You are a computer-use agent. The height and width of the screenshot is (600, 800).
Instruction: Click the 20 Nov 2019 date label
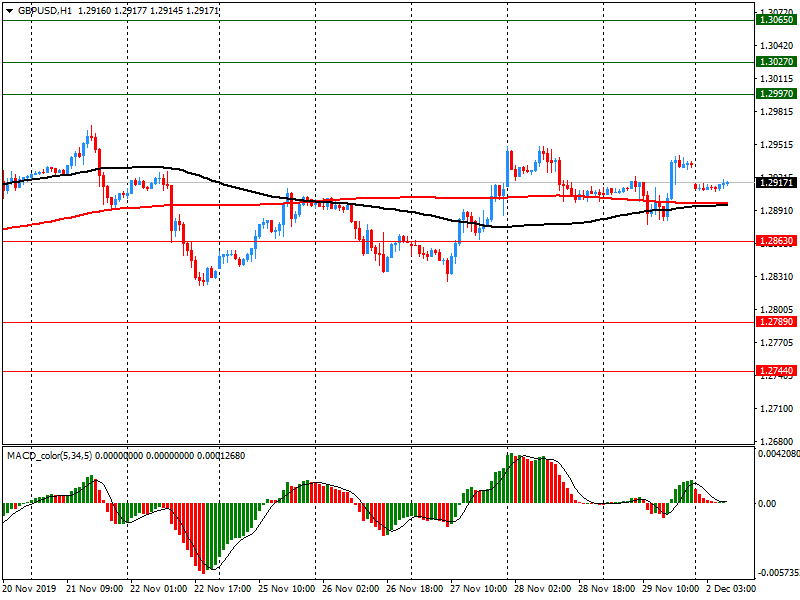[x=30, y=589]
